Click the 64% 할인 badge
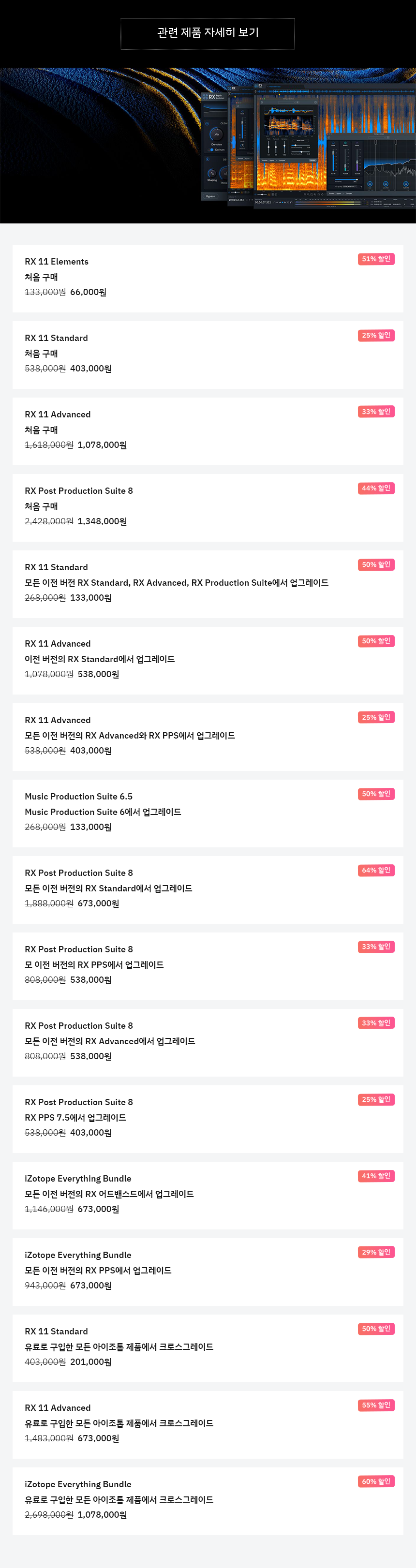 (376, 871)
